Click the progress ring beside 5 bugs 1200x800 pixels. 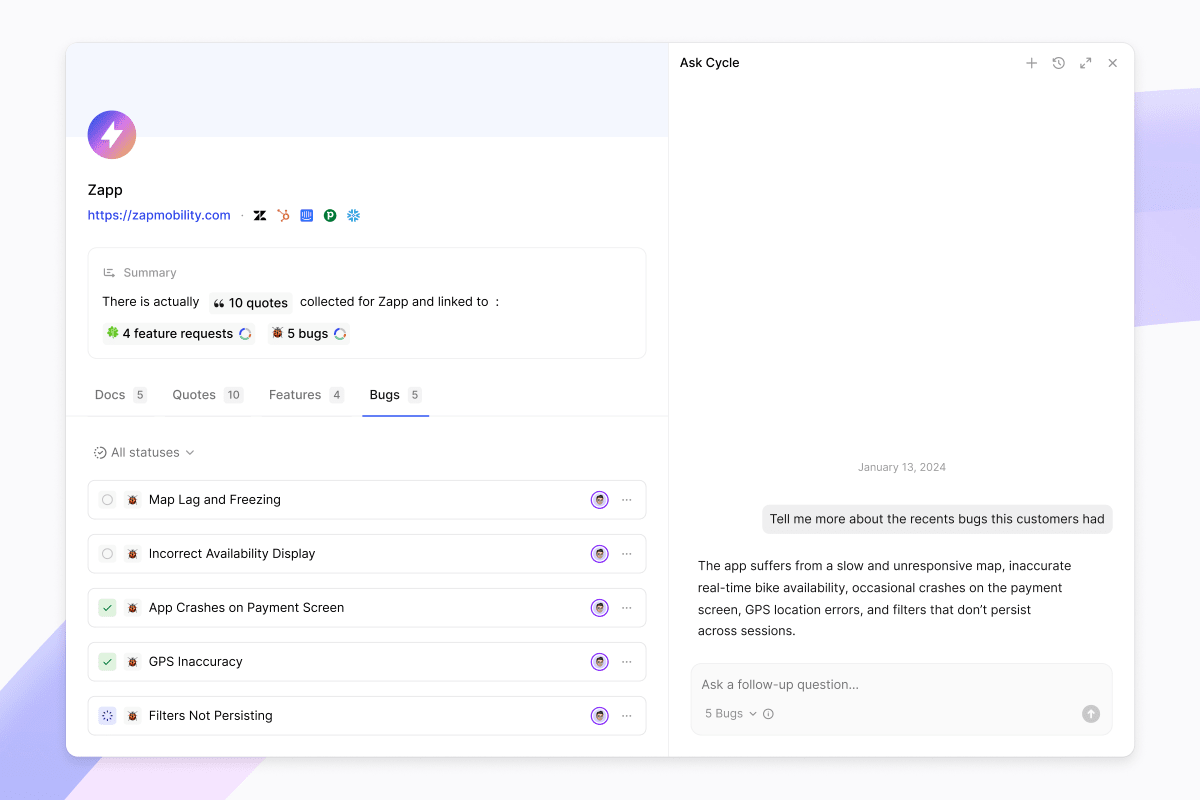pyautogui.click(x=340, y=334)
